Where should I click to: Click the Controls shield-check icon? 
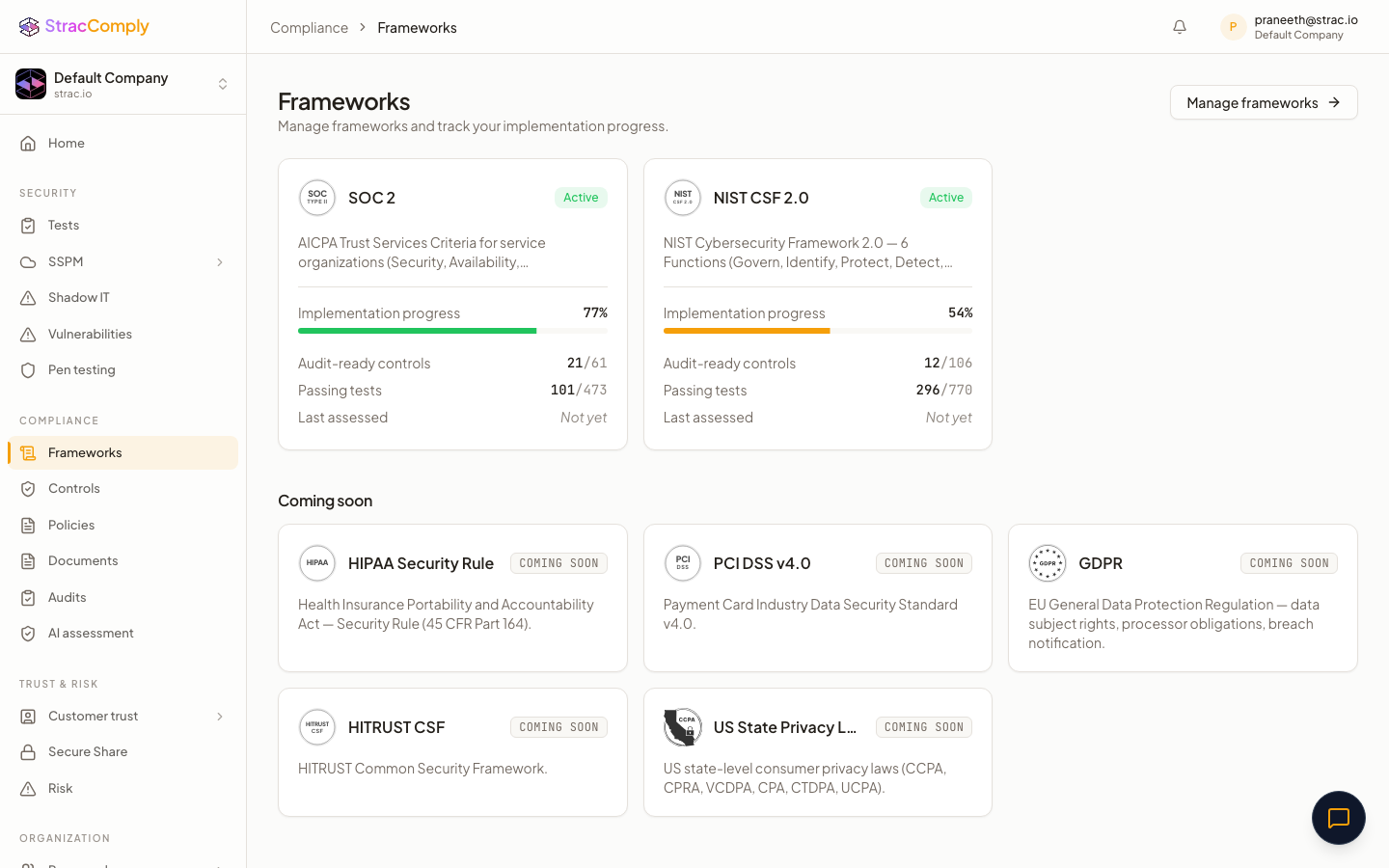click(28, 489)
